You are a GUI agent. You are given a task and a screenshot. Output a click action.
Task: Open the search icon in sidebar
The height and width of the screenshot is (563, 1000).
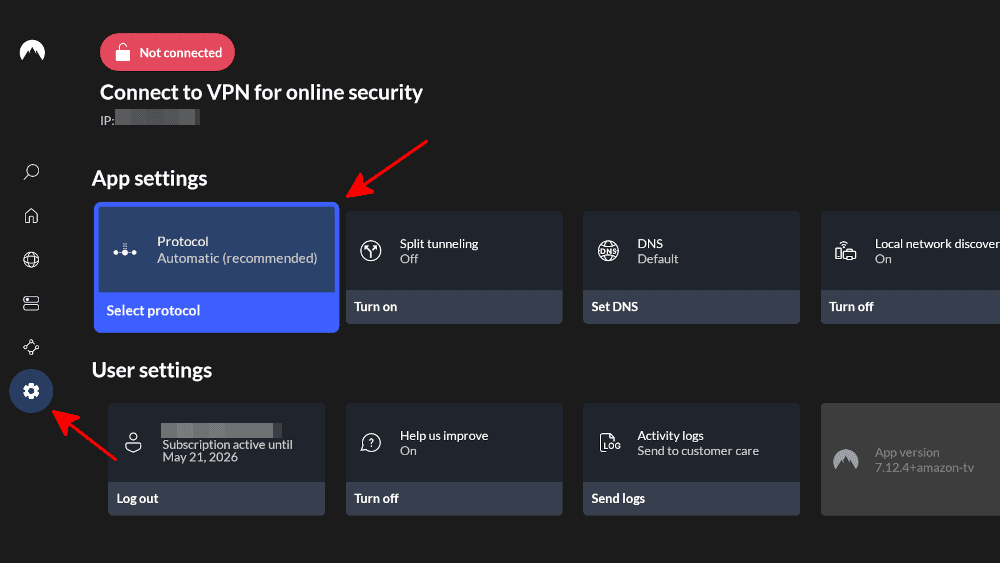click(31, 172)
